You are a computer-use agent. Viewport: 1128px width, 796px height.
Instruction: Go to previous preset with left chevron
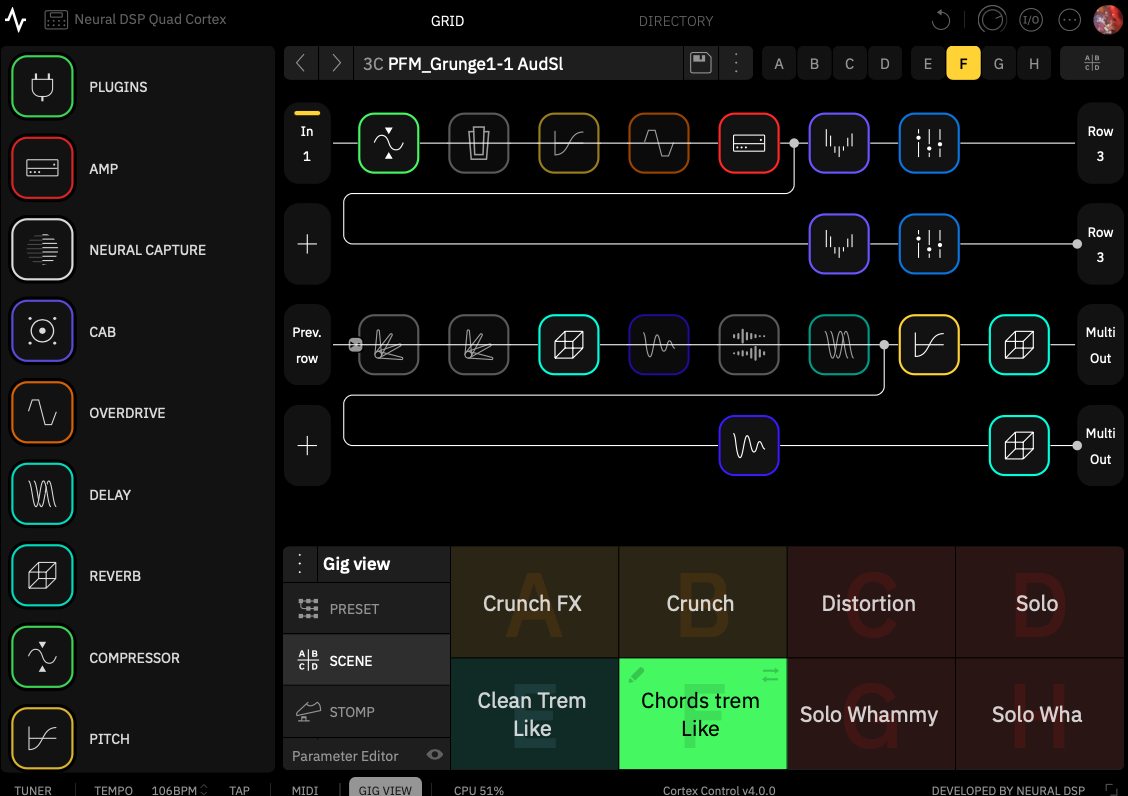(301, 63)
